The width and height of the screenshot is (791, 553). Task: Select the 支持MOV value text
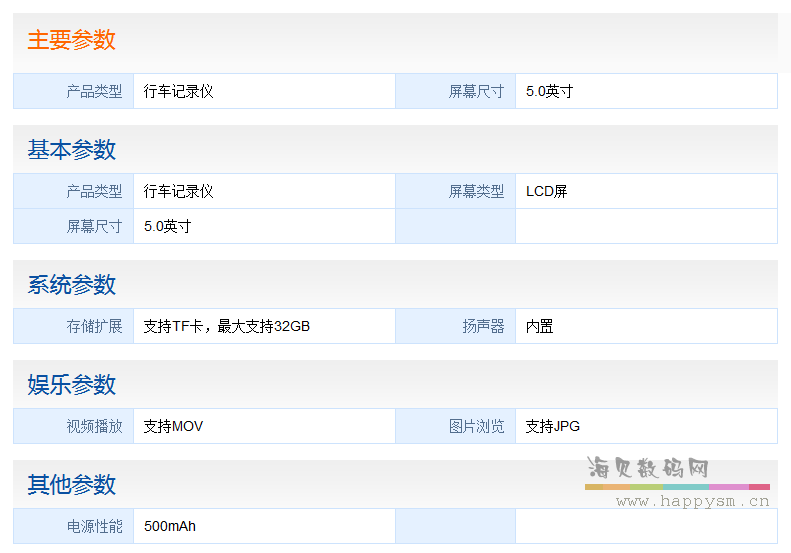173,426
